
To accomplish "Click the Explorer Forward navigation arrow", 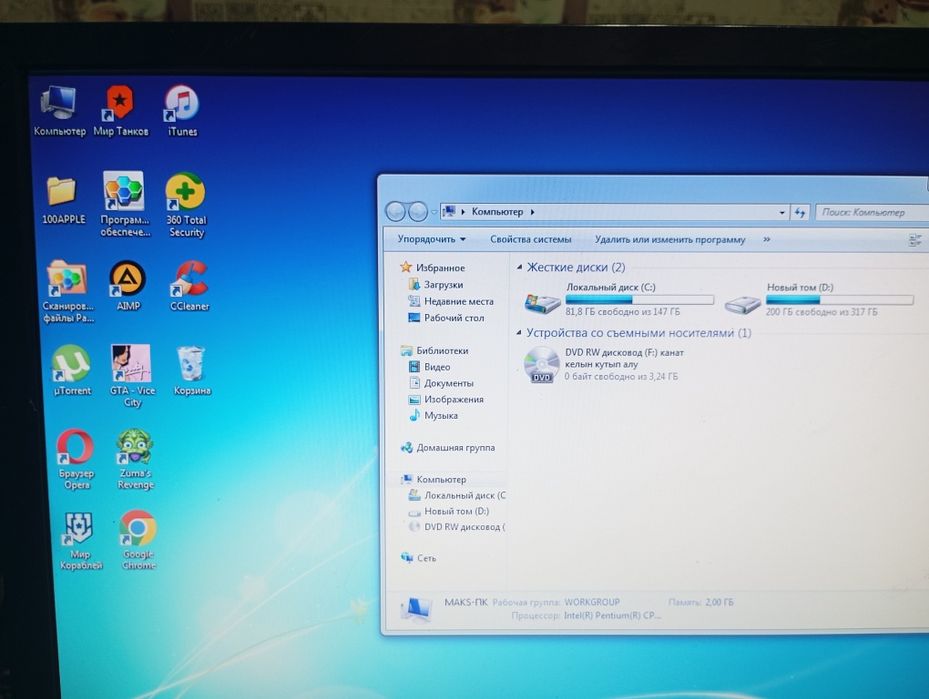I will click(x=418, y=211).
